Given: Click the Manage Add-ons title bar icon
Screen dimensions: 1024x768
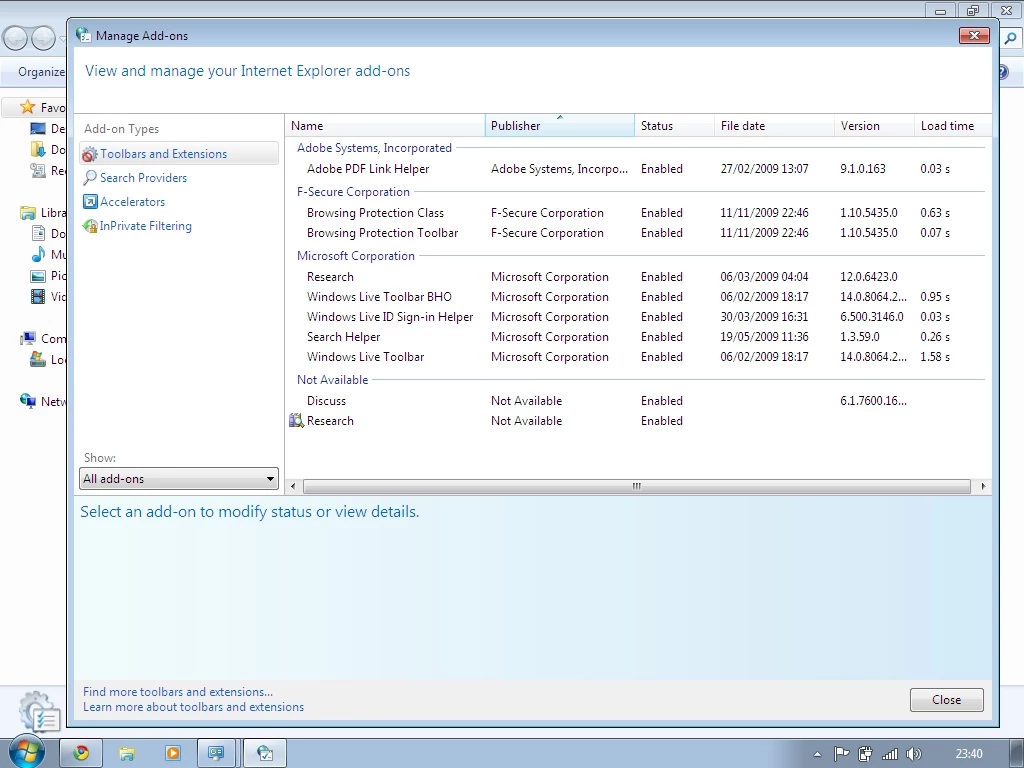Looking at the screenshot, I should pyautogui.click(x=83, y=35).
